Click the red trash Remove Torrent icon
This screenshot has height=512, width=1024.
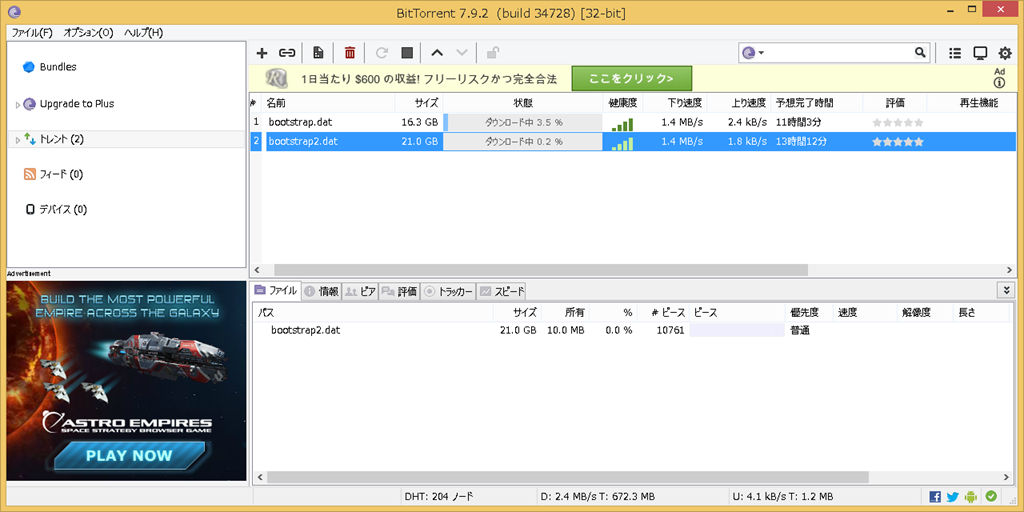[x=350, y=53]
